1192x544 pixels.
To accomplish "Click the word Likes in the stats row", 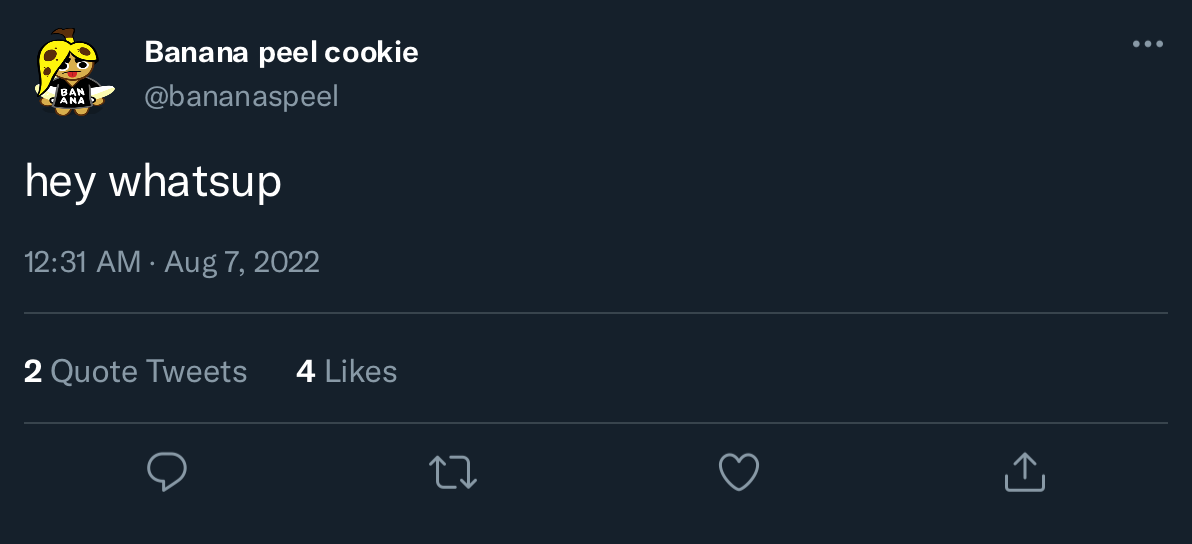I will (x=361, y=372).
